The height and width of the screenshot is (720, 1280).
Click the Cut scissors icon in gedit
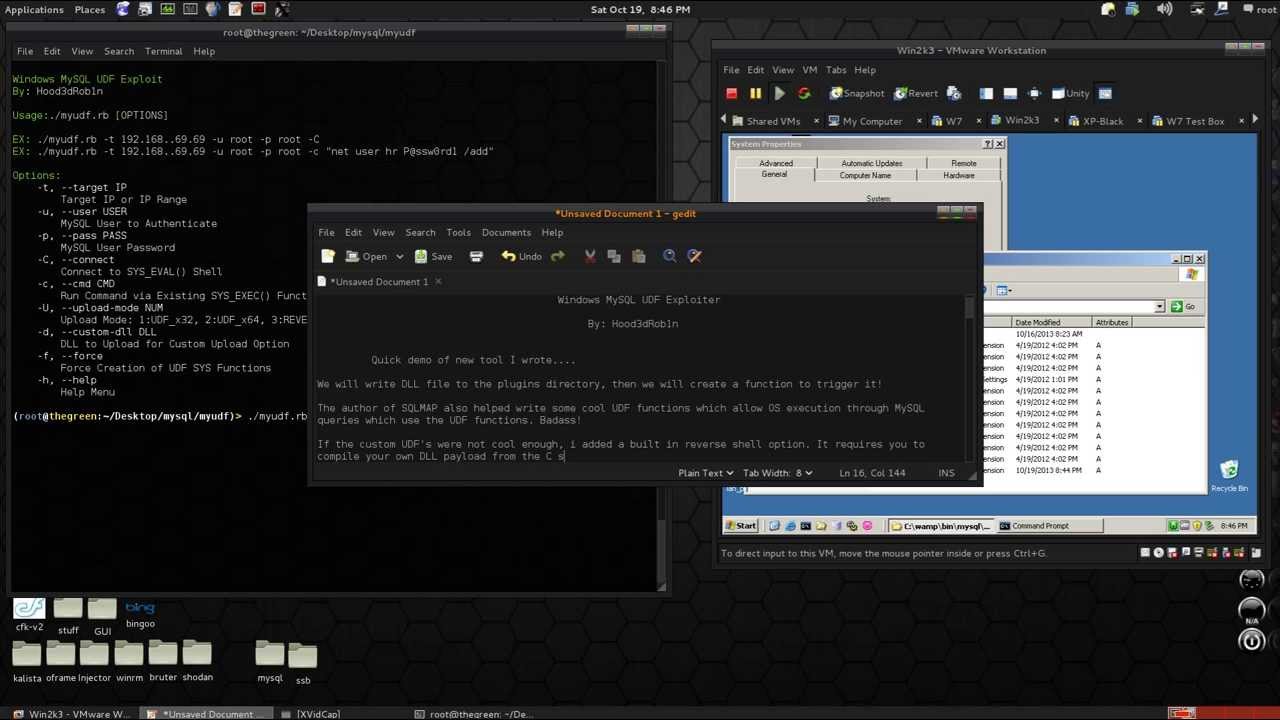pos(590,256)
